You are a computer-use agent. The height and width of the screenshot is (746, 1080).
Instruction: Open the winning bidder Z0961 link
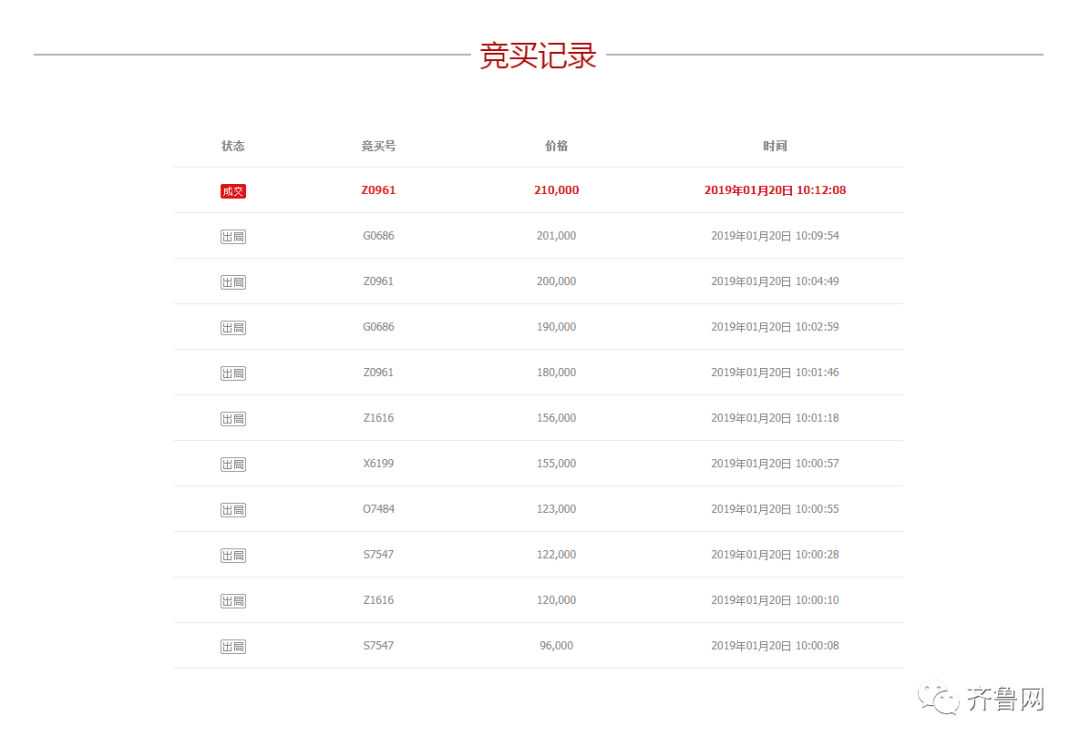tap(378, 190)
